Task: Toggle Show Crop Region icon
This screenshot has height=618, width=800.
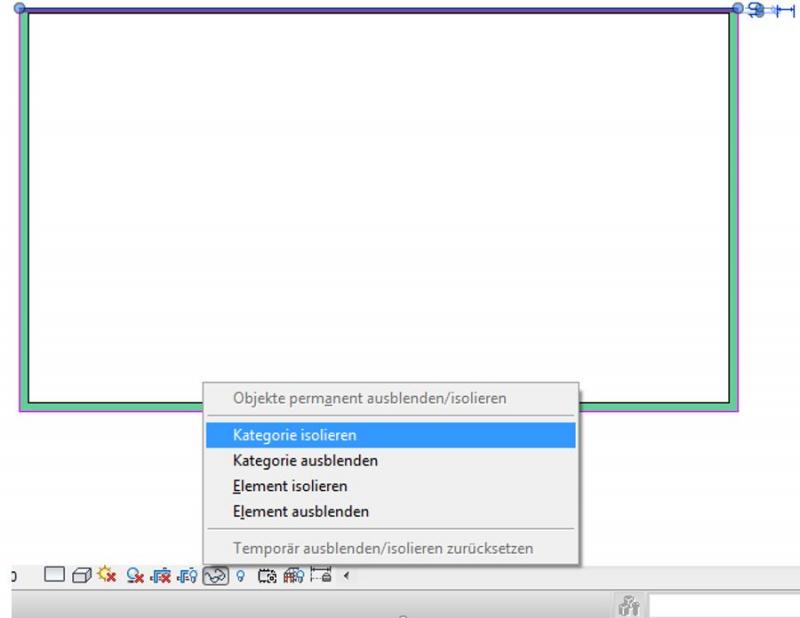Action: tap(187, 576)
